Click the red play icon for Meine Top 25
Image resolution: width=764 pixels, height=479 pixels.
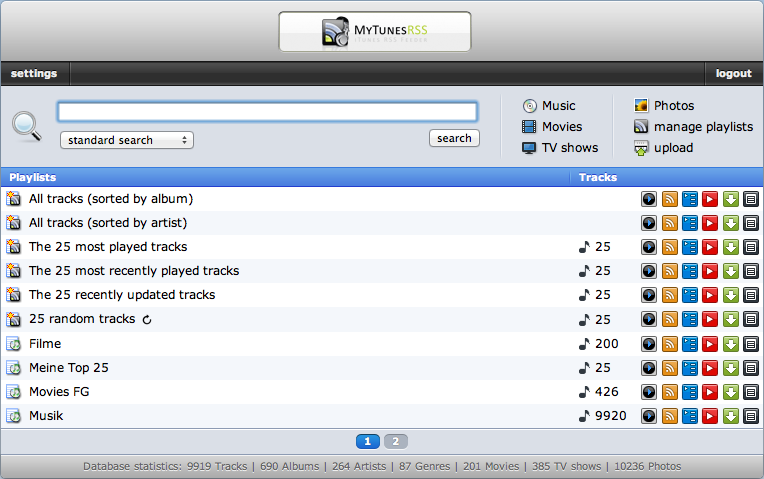(710, 368)
